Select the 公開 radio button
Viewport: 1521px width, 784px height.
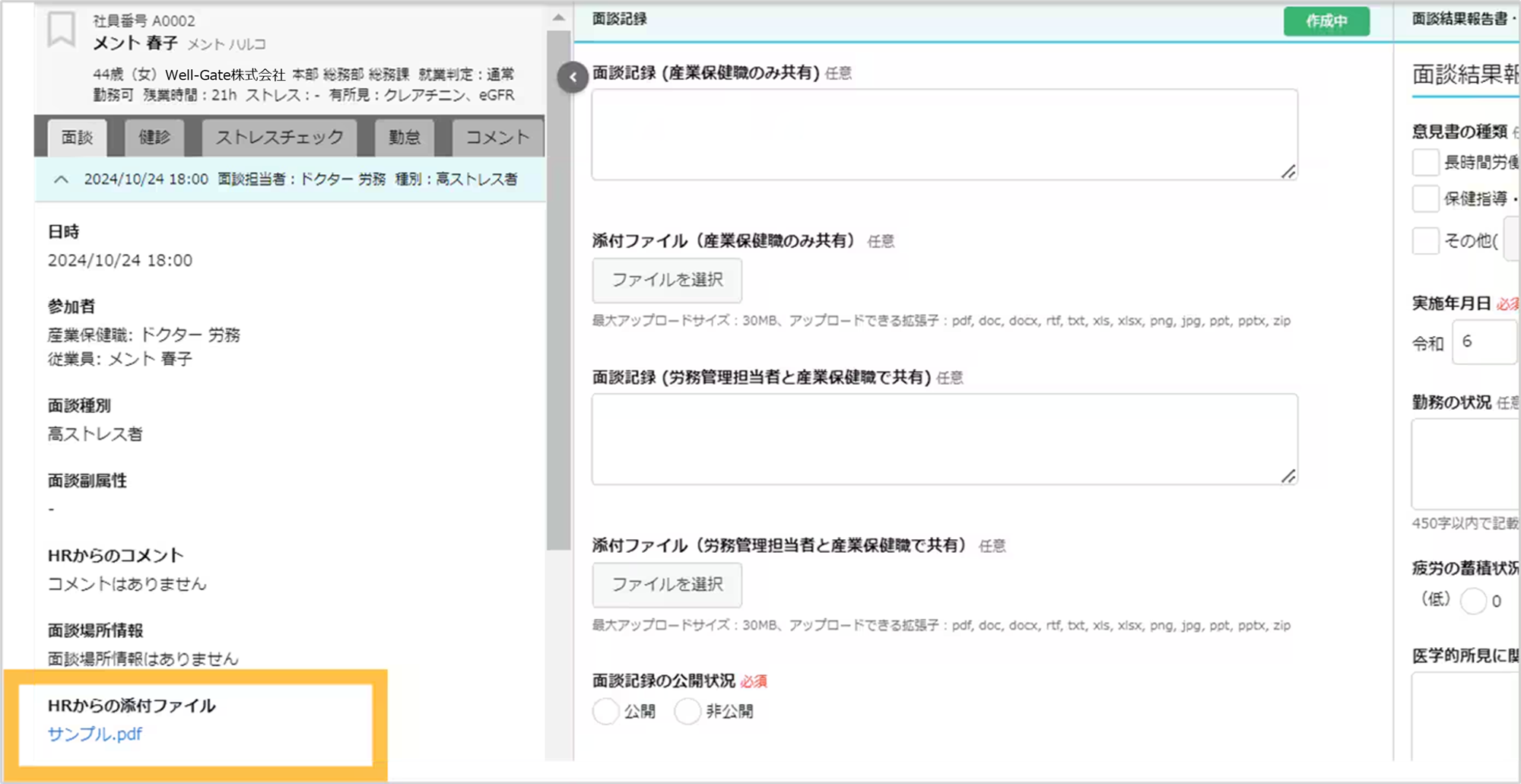[606, 711]
